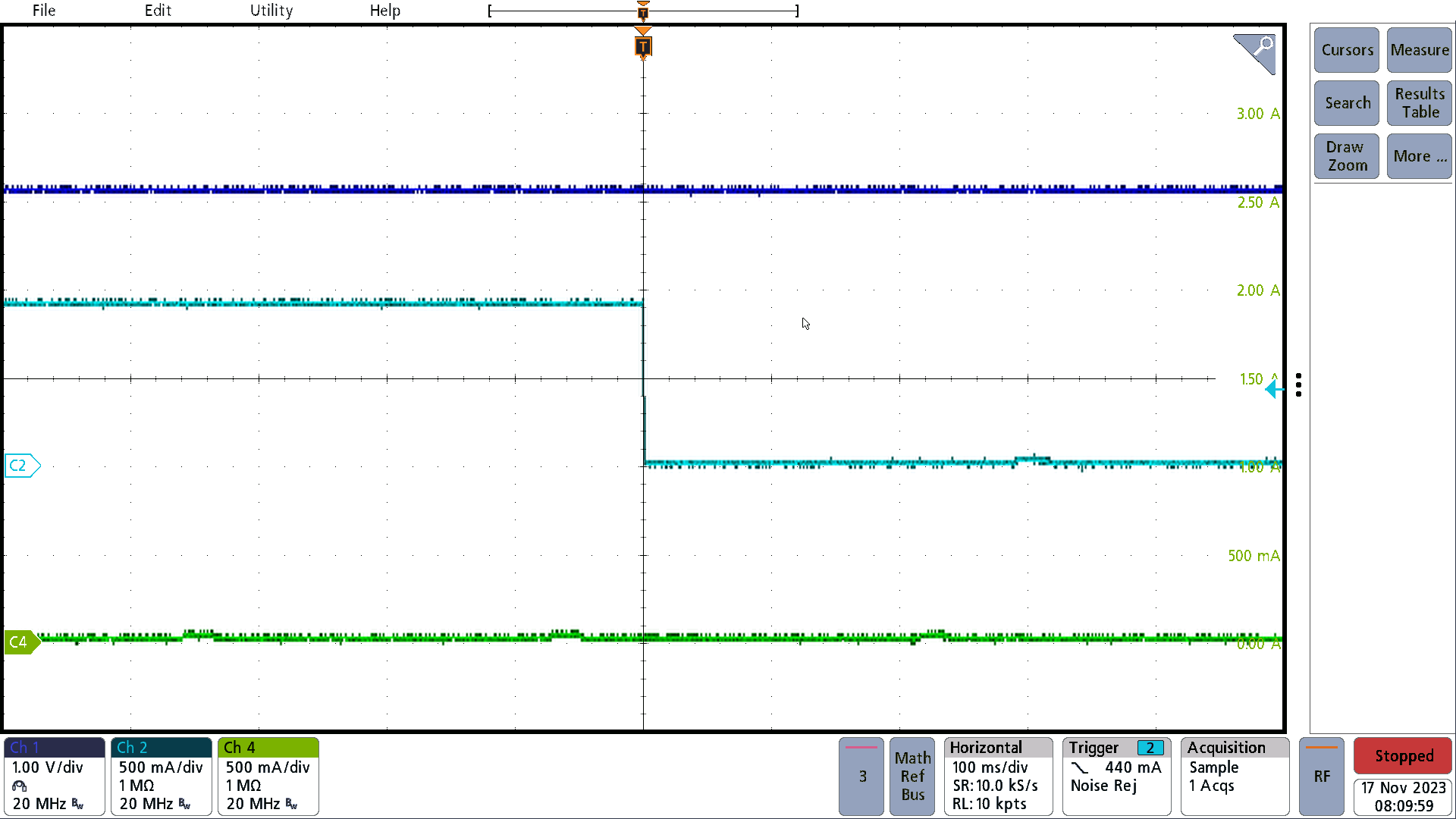
Task: Click the 2.50 A vertical scale label
Action: click(x=1258, y=202)
